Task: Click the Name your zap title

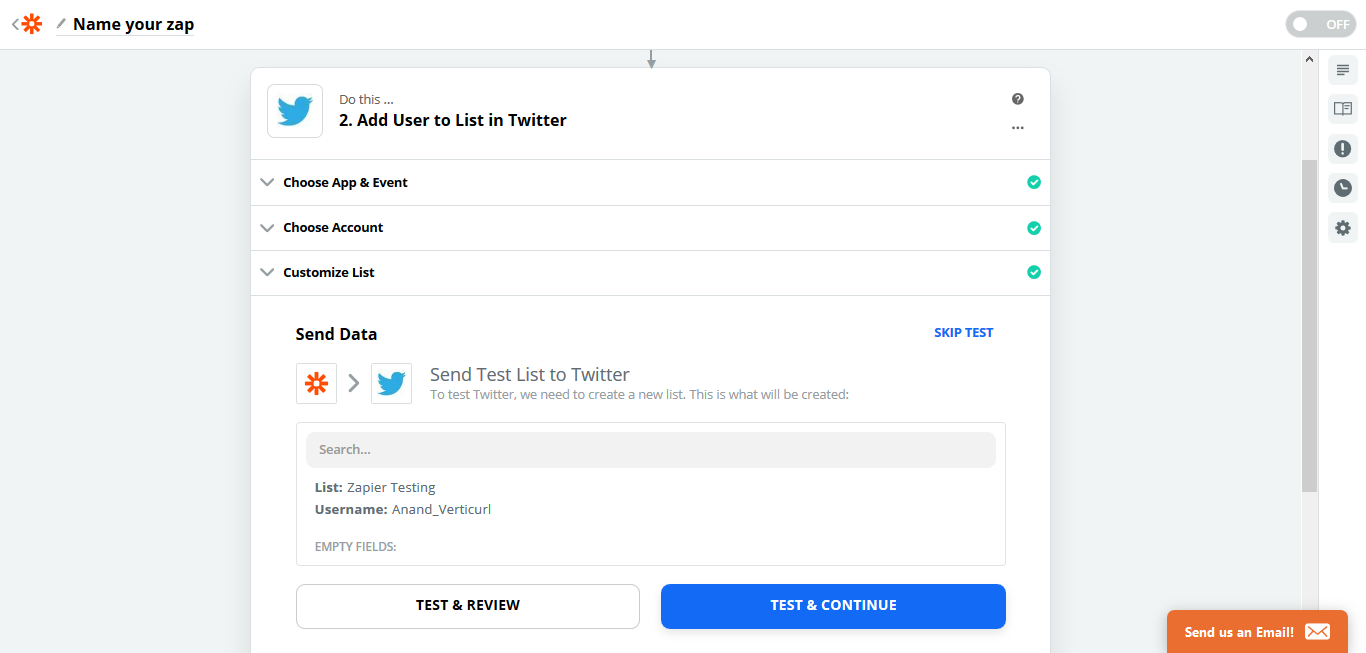Action: [x=134, y=24]
